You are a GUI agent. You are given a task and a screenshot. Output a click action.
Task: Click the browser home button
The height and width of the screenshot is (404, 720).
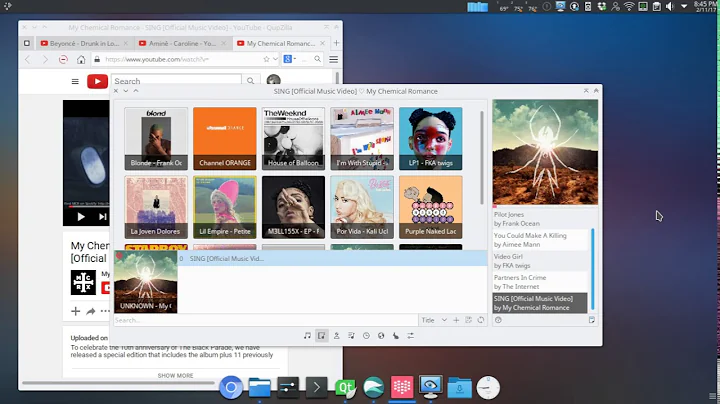(81, 59)
